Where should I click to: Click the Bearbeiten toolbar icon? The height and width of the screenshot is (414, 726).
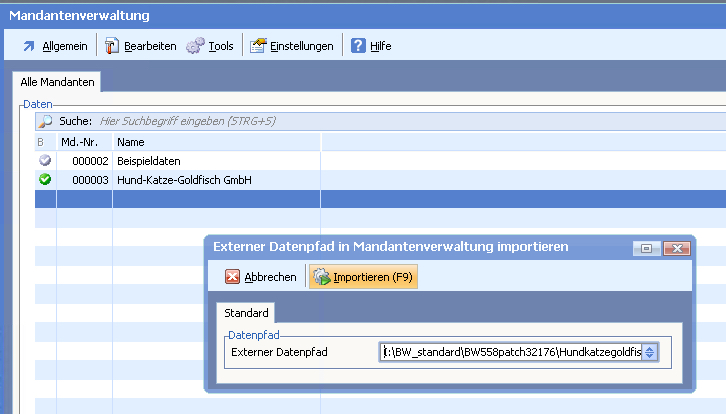click(112, 46)
